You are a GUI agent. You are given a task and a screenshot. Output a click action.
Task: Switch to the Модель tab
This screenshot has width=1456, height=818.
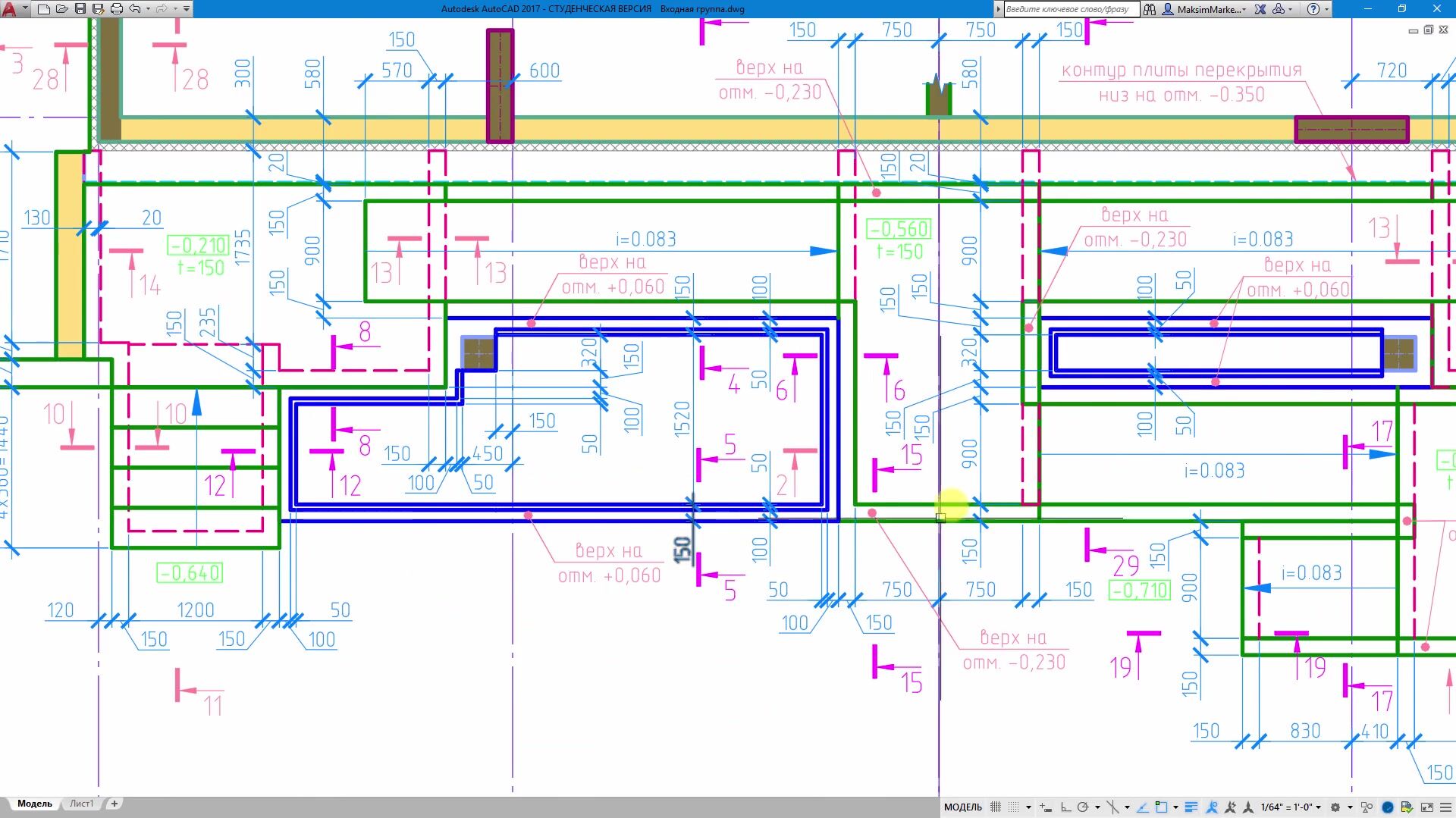coord(35,804)
